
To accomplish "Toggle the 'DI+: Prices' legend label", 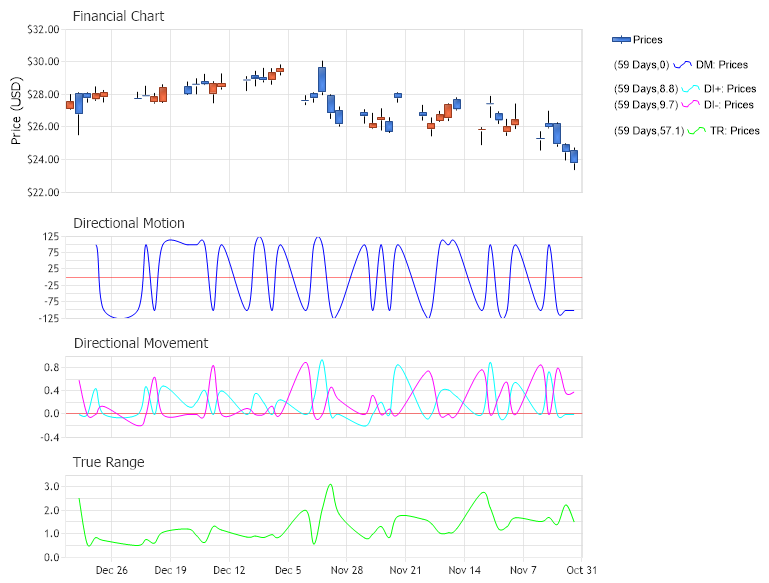I will (732, 90).
